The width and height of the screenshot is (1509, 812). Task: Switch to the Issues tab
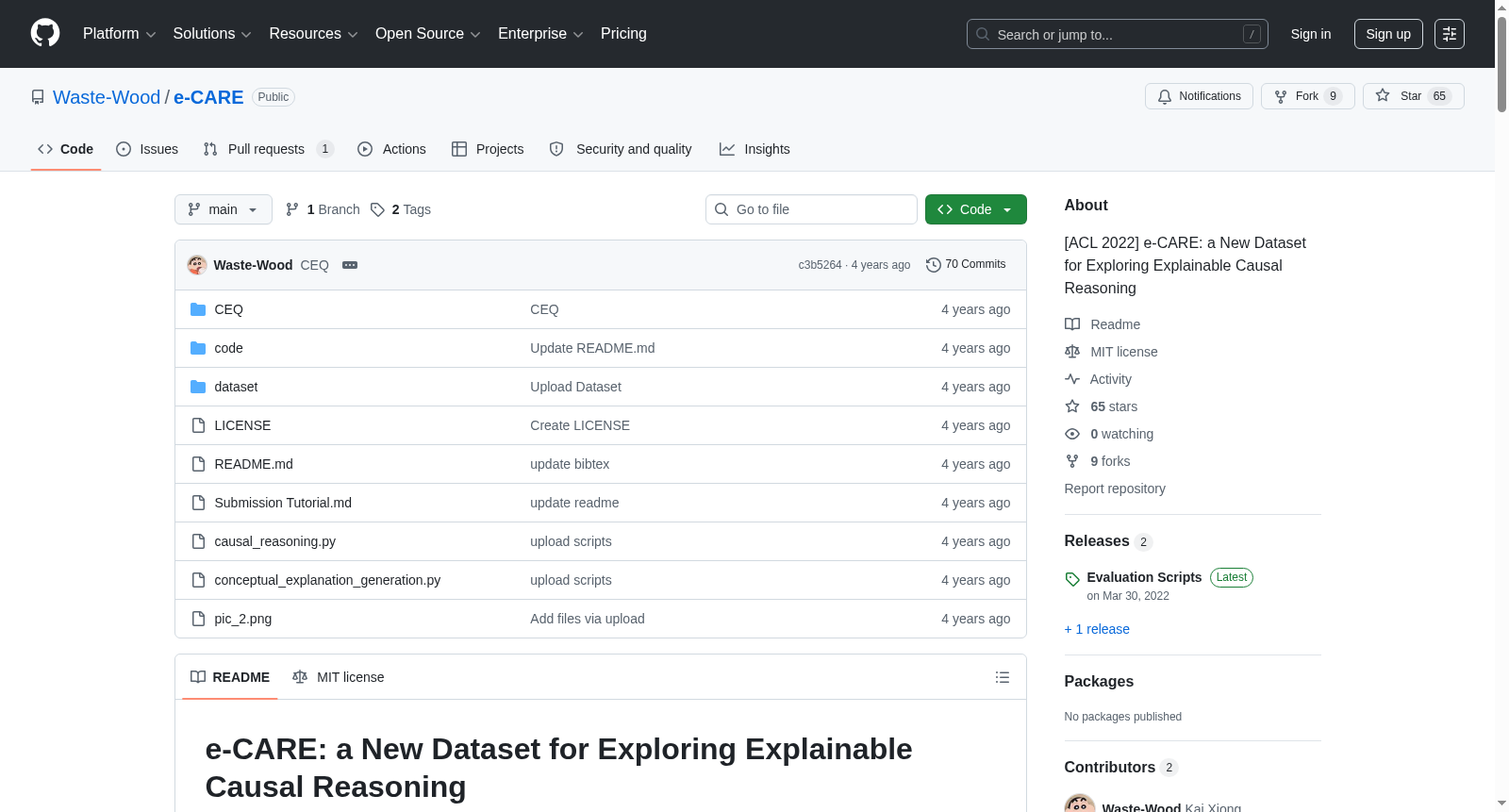click(147, 149)
